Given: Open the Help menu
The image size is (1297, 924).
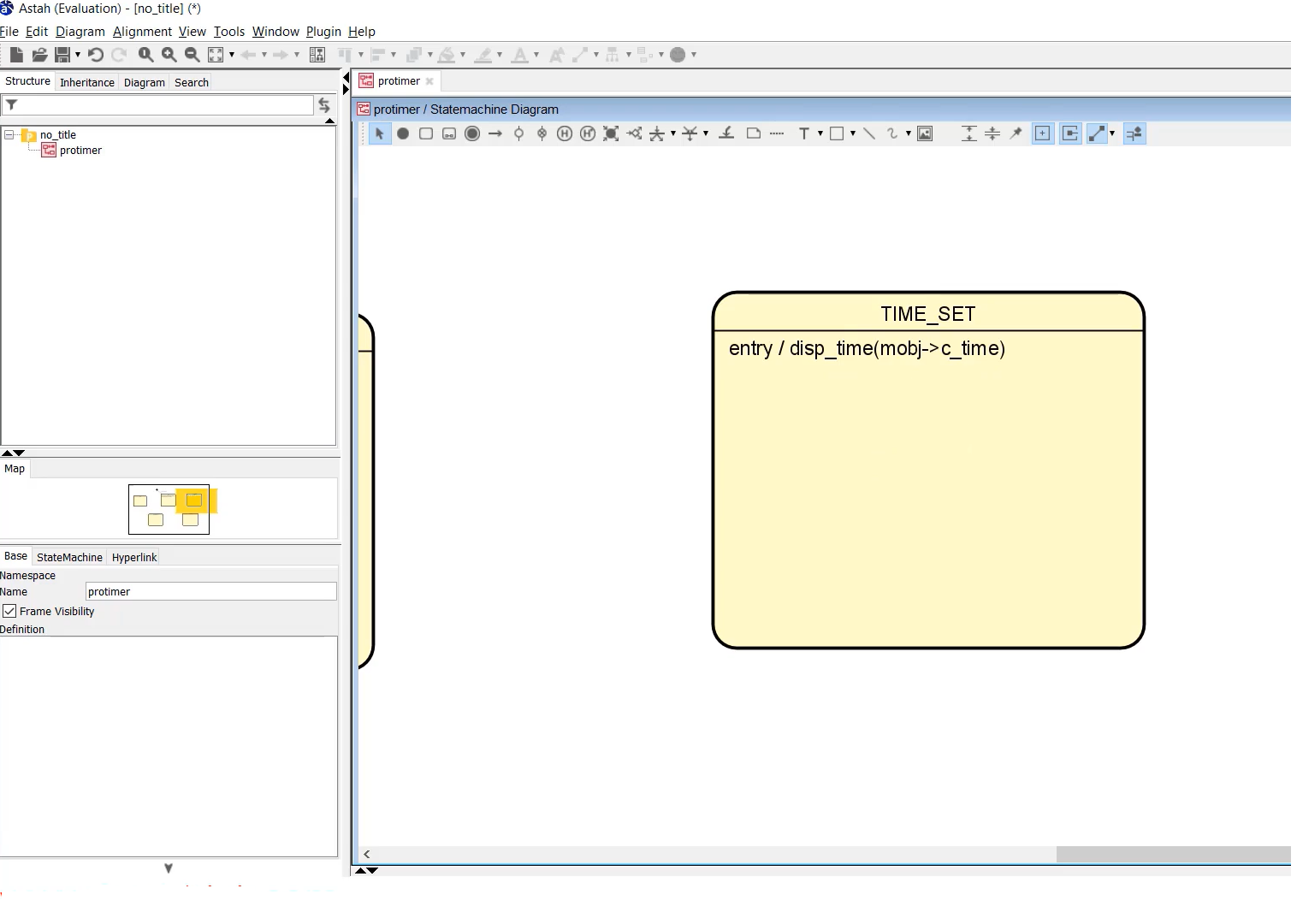Looking at the screenshot, I should [362, 32].
